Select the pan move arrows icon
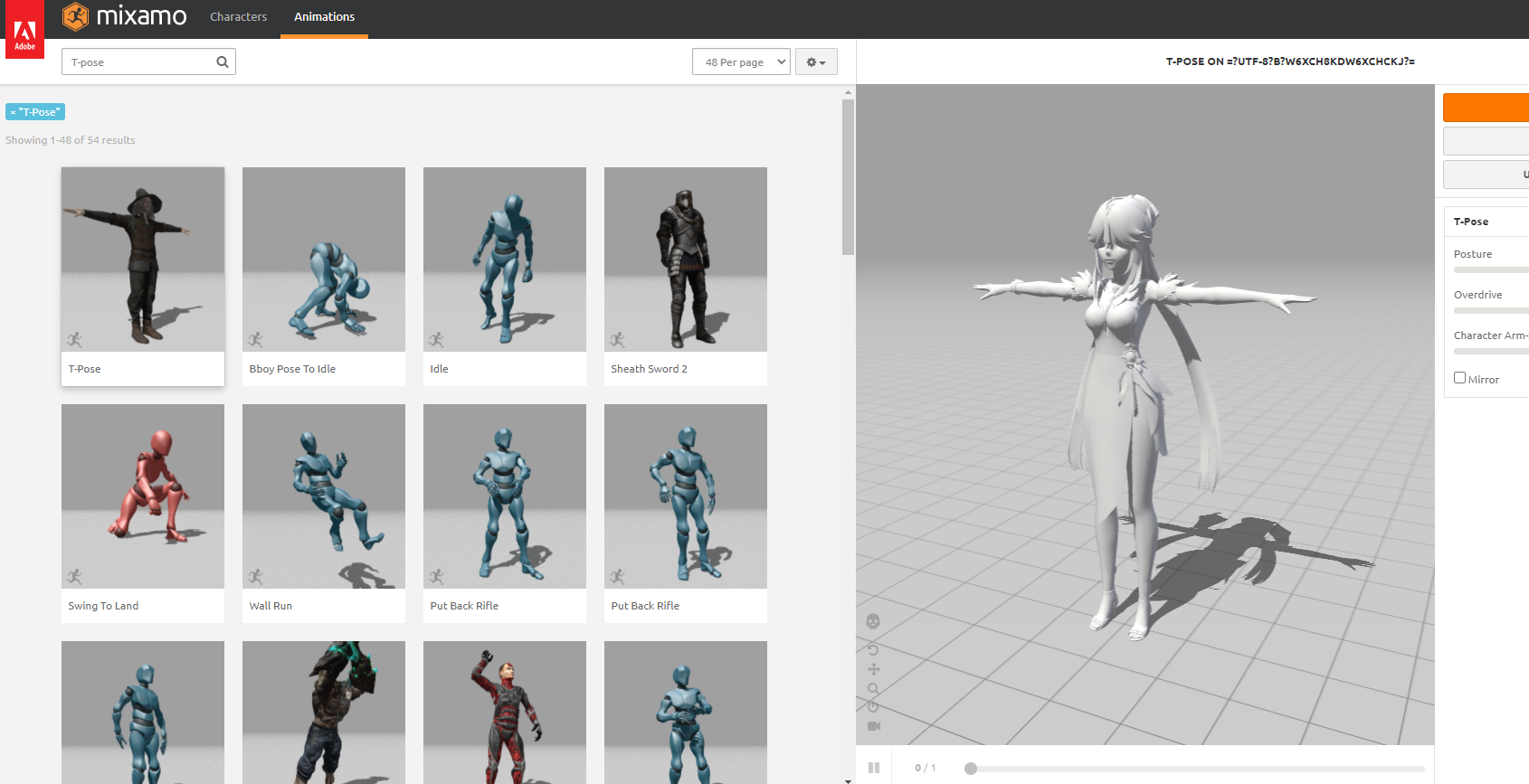The height and width of the screenshot is (784, 1529). coord(873,669)
